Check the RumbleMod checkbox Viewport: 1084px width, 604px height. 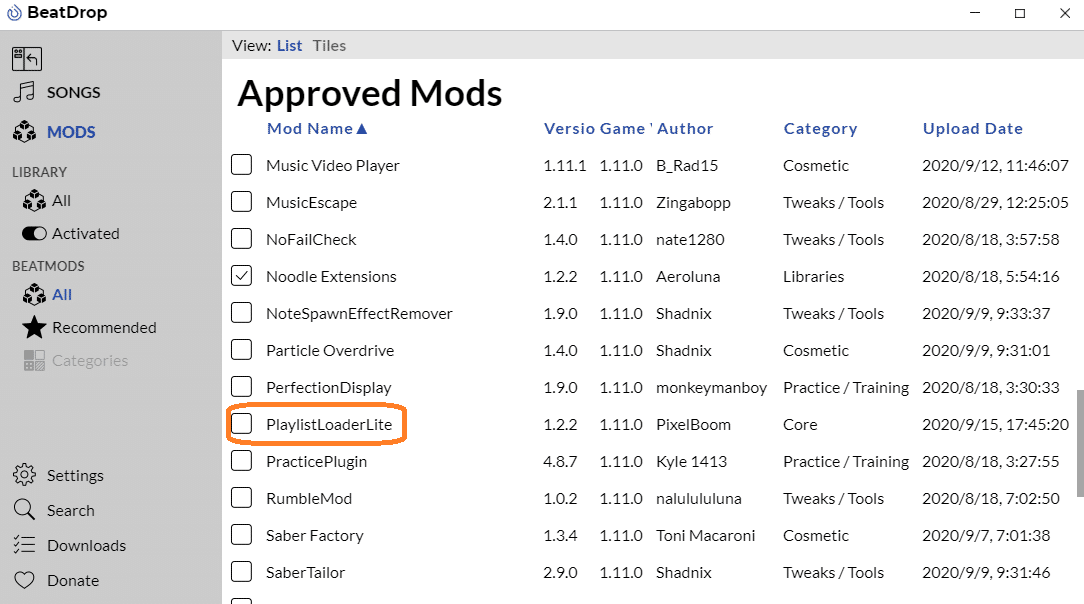(x=241, y=498)
